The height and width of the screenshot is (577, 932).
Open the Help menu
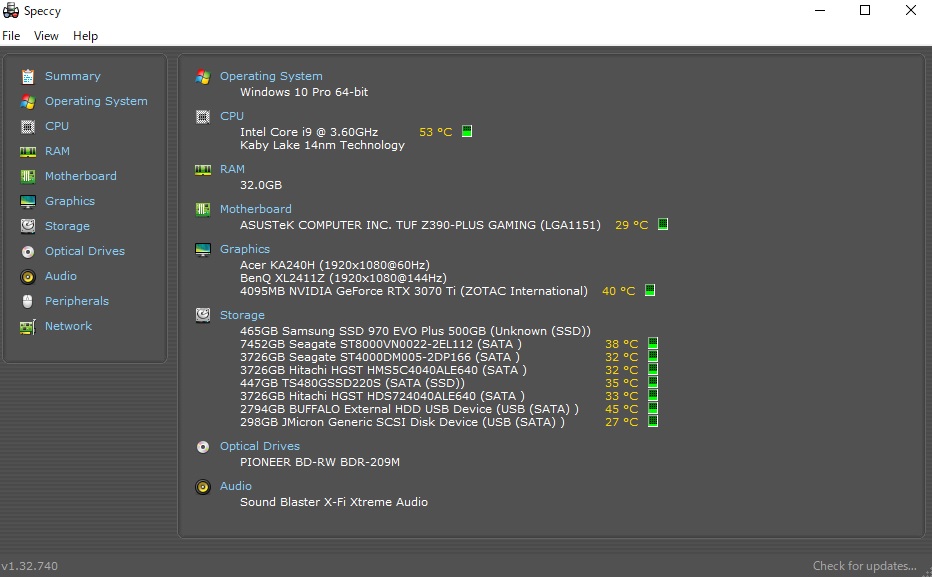coord(86,36)
